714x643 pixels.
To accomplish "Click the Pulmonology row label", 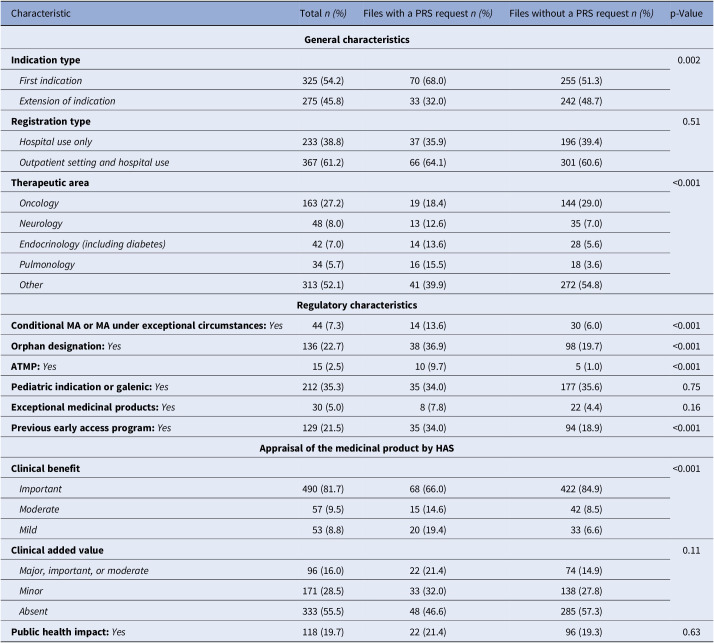I will pyautogui.click(x=47, y=265).
